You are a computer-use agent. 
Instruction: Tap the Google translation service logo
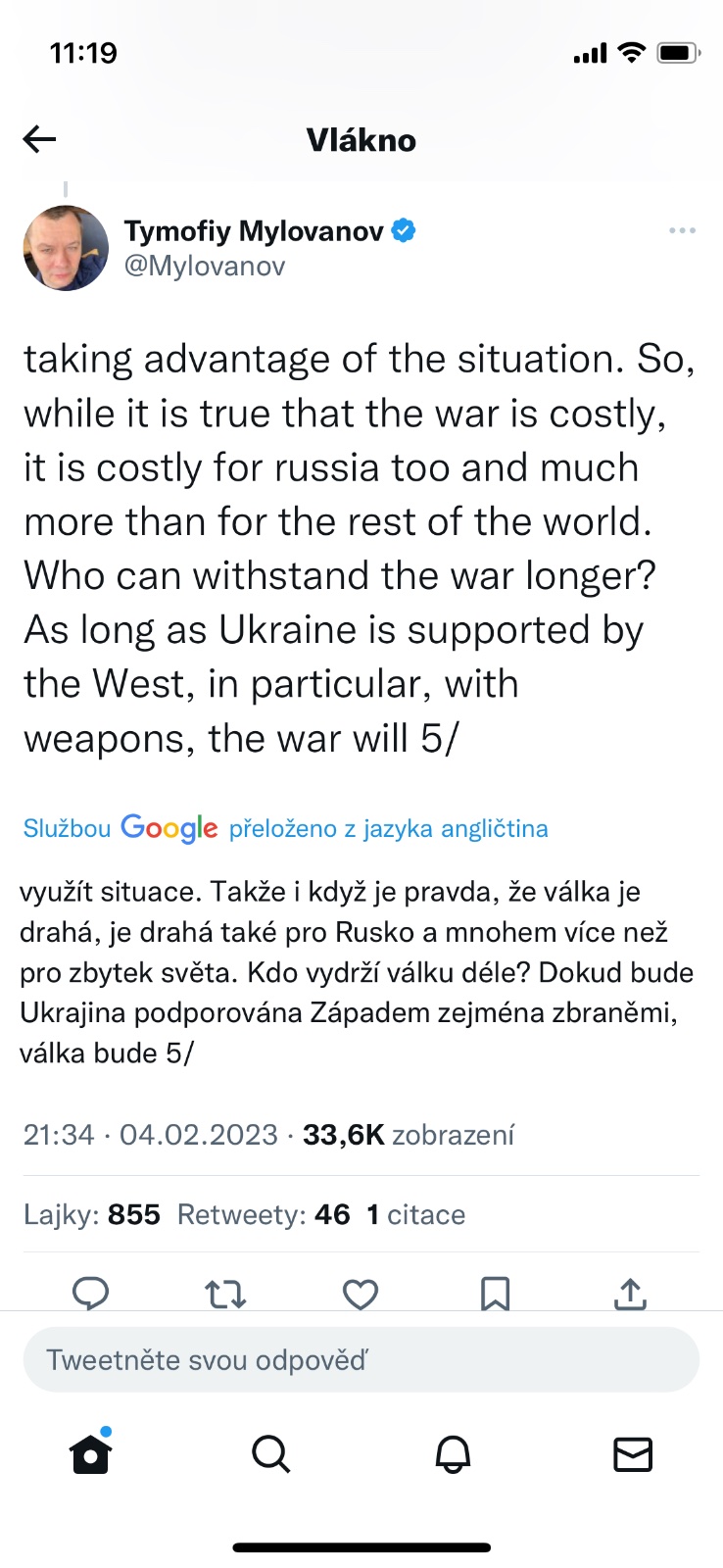(x=169, y=829)
